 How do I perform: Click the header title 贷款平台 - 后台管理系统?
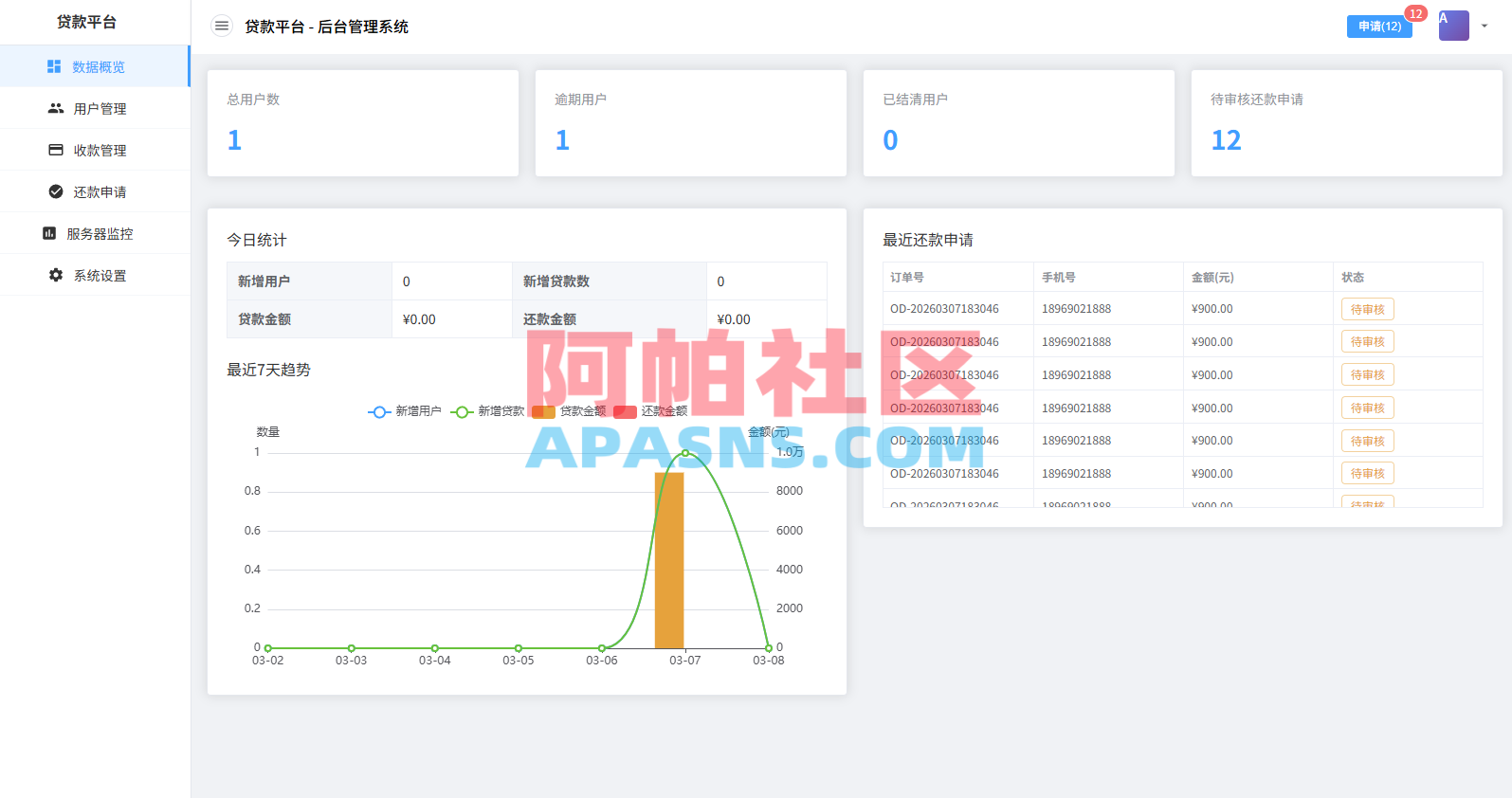click(x=326, y=27)
